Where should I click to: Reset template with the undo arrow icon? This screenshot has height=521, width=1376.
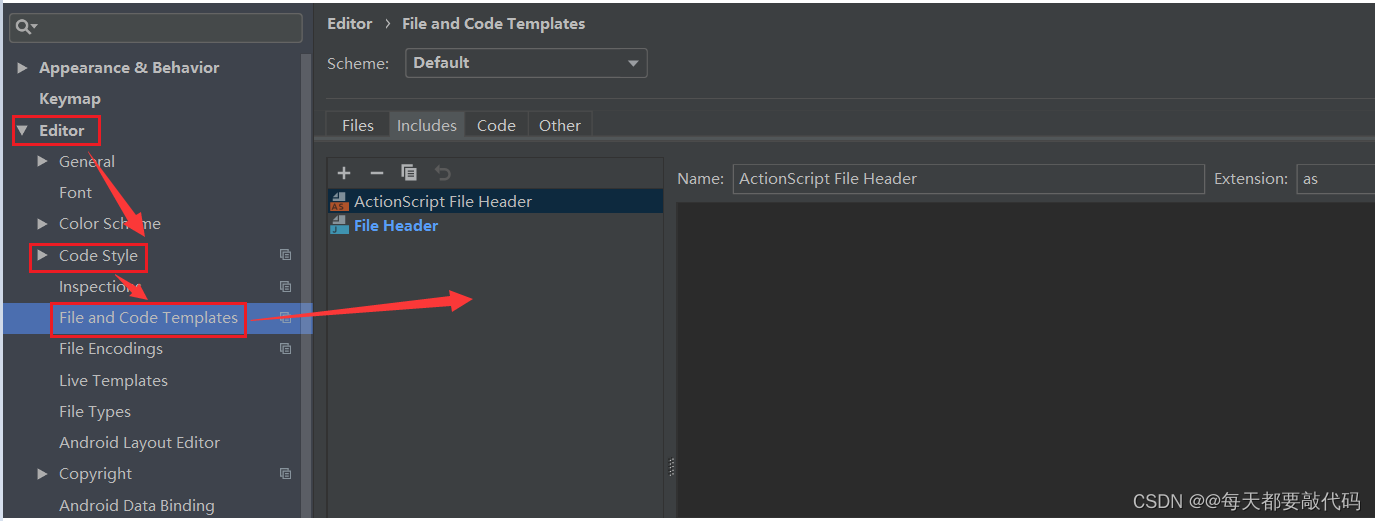click(442, 173)
